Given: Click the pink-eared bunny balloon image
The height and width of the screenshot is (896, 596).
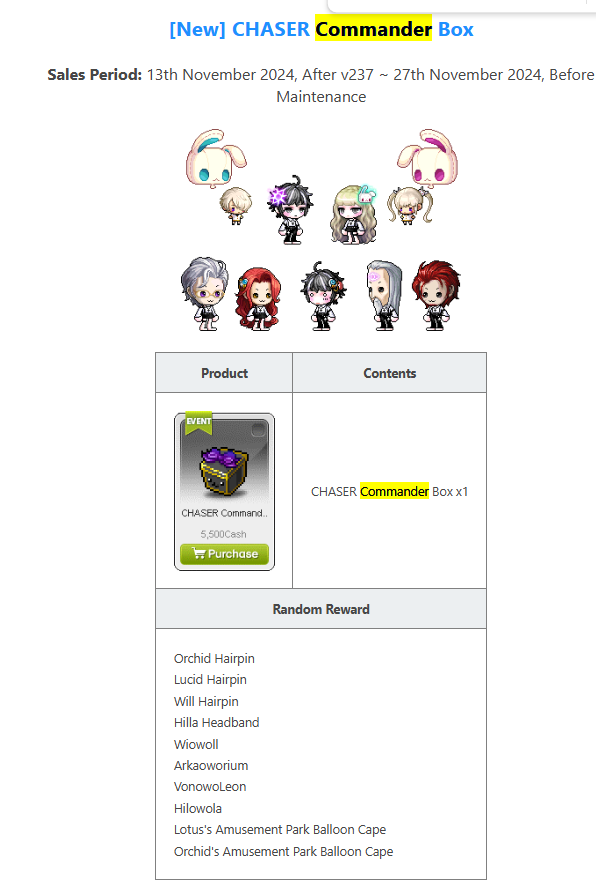Looking at the screenshot, I should [428, 158].
